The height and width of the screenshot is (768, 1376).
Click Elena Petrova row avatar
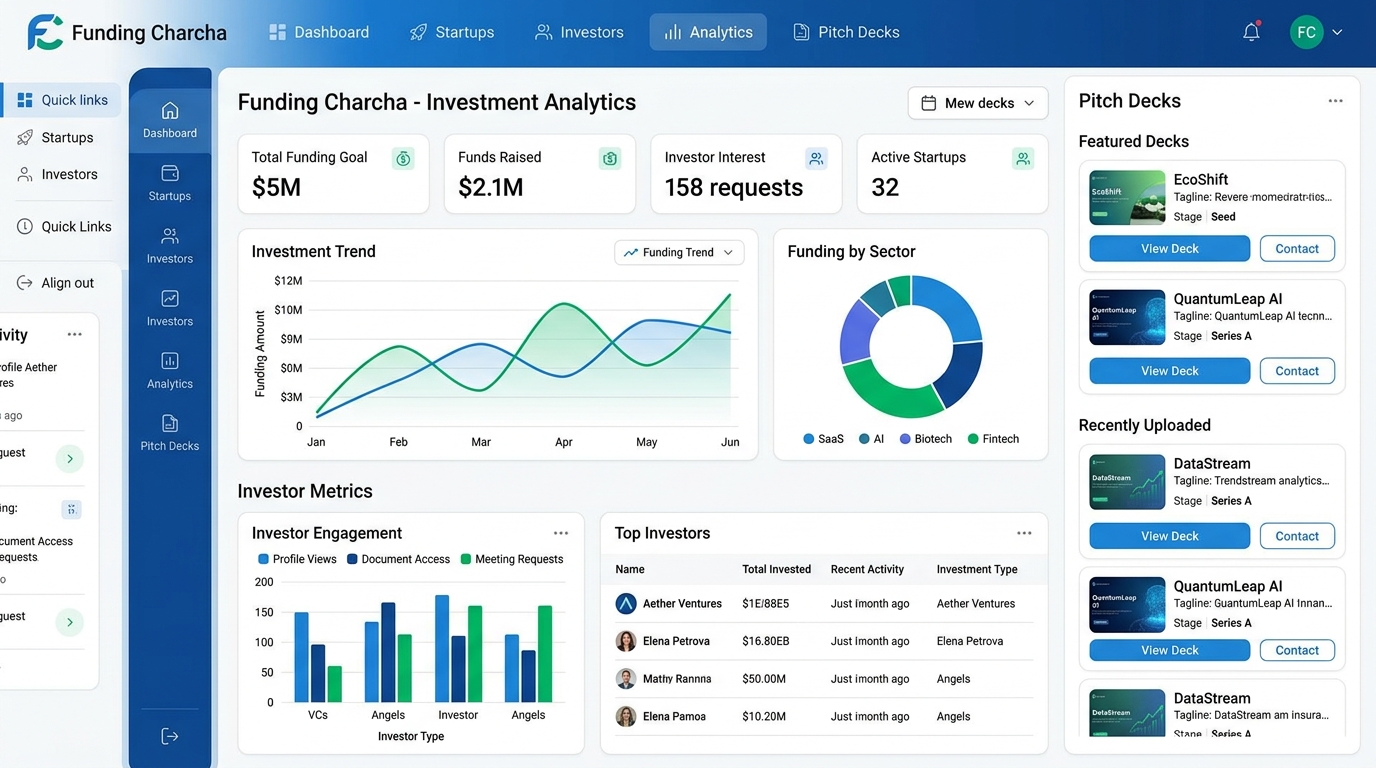(626, 641)
